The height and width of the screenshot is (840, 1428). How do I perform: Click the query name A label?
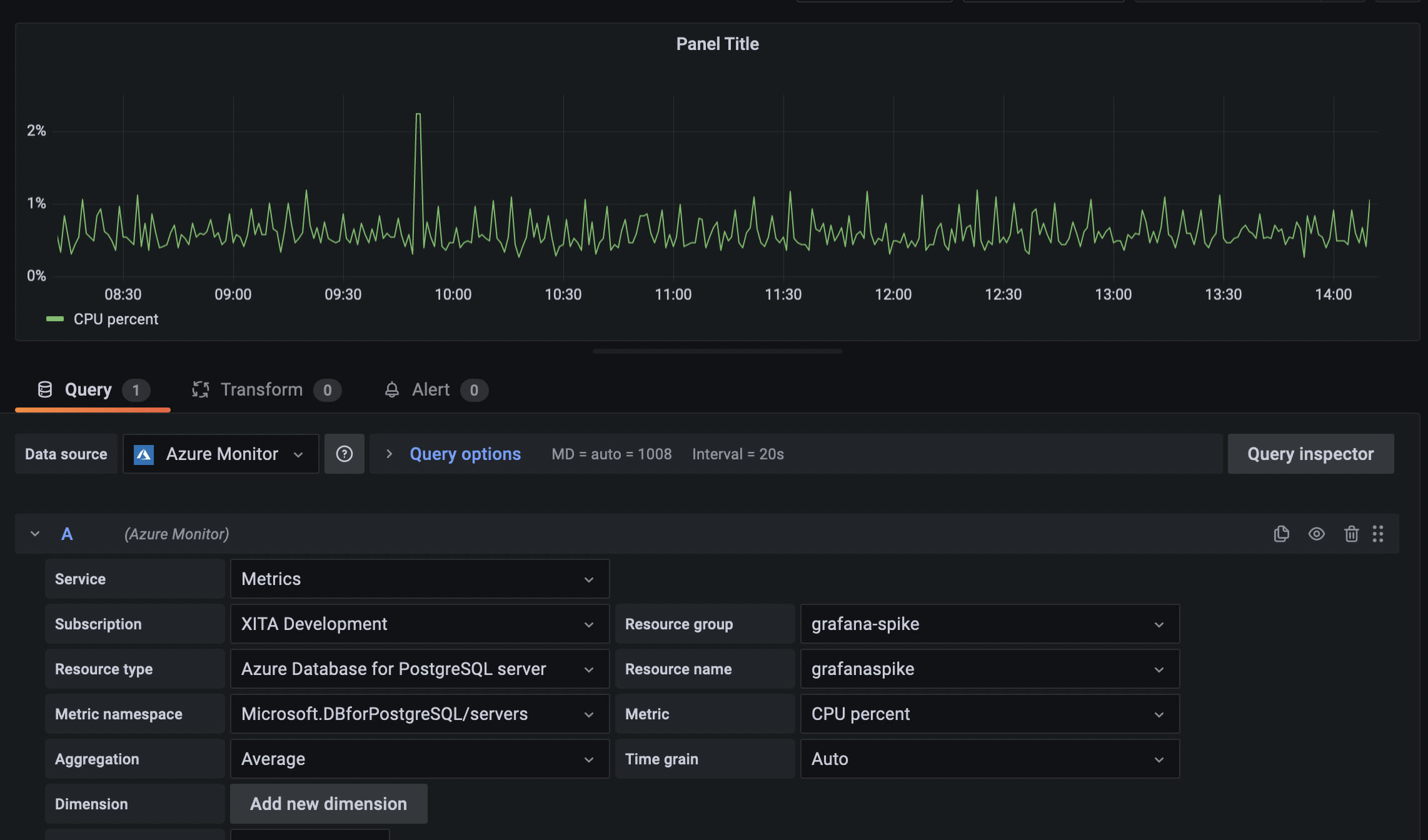click(67, 534)
